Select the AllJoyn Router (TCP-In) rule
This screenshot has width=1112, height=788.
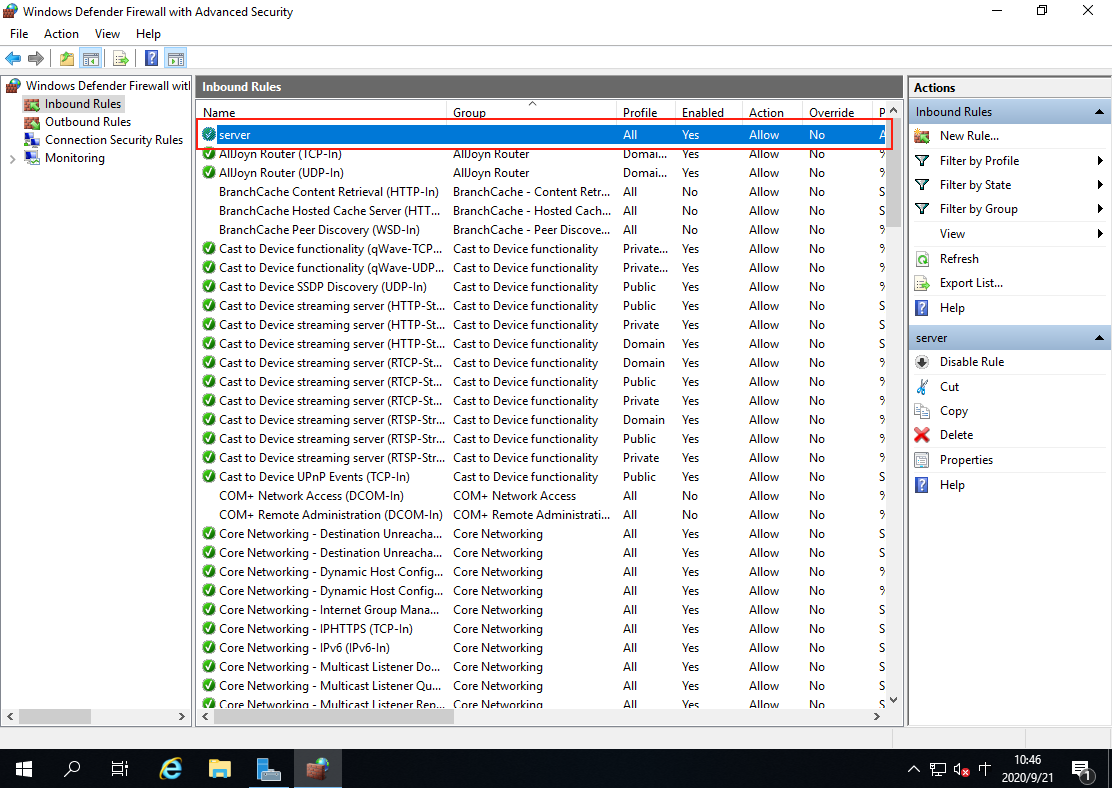click(543, 154)
